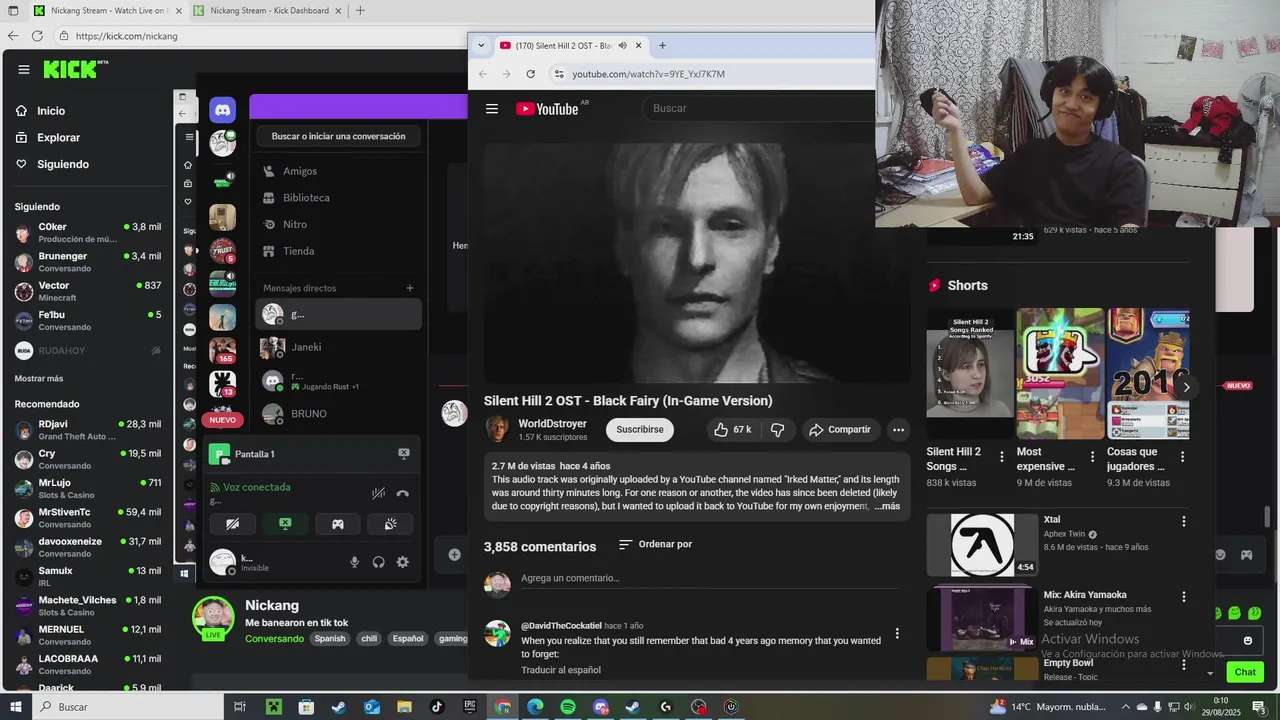Viewport: 1280px width, 720px height.
Task: Open options for the Xtal video
Action: click(1184, 521)
